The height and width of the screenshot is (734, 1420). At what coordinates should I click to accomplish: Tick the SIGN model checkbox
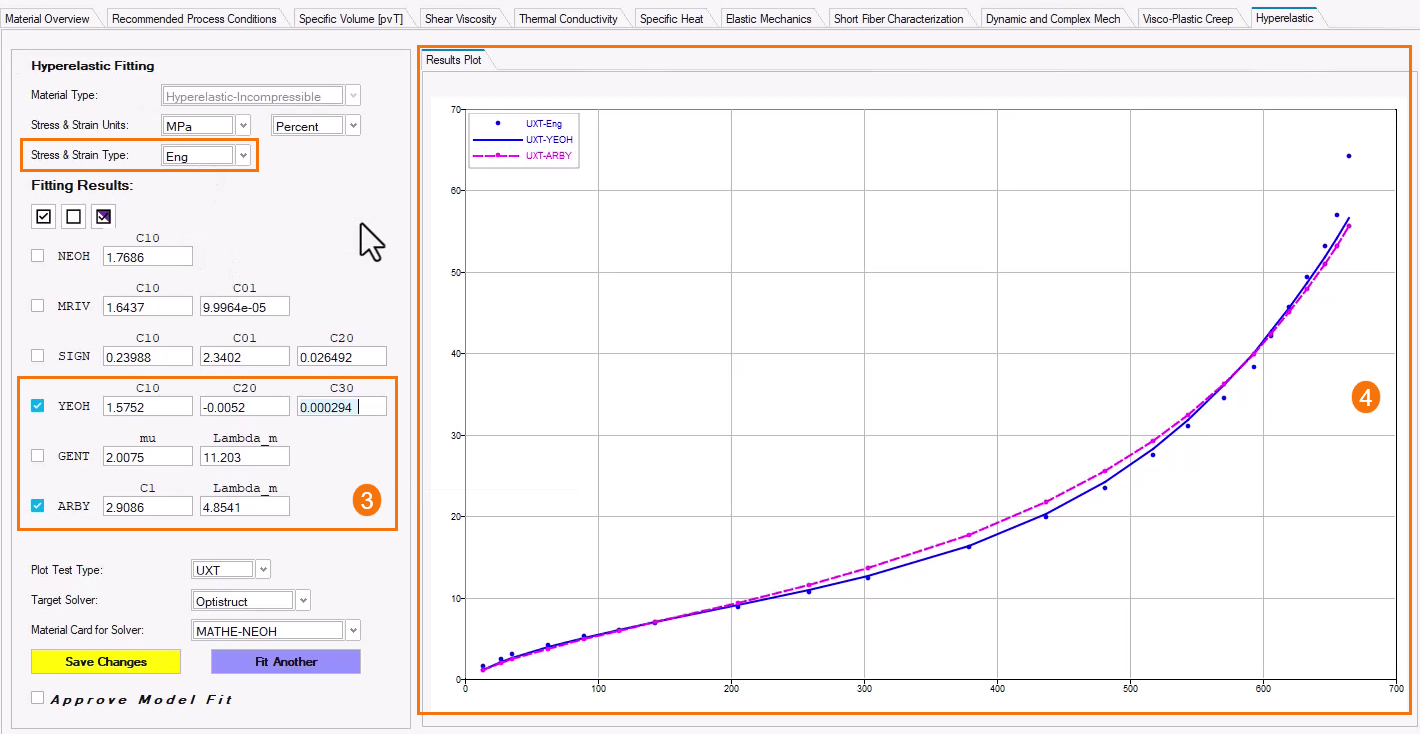click(38, 356)
